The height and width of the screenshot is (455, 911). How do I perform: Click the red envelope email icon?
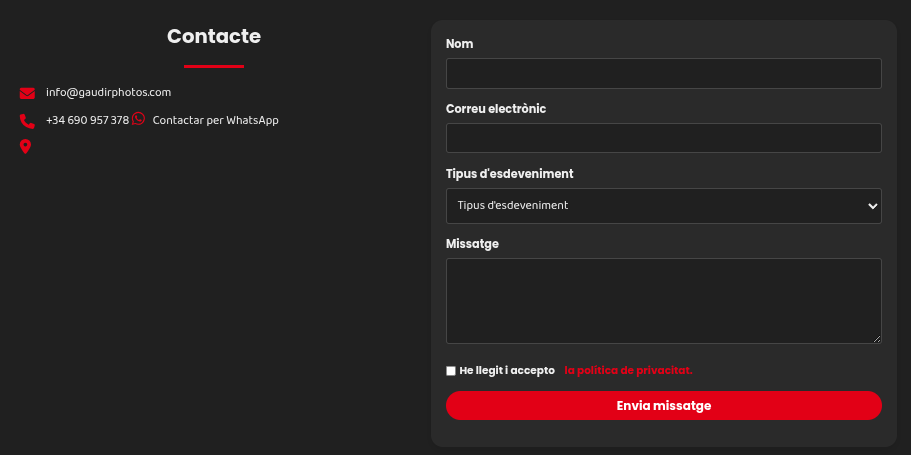[27, 93]
